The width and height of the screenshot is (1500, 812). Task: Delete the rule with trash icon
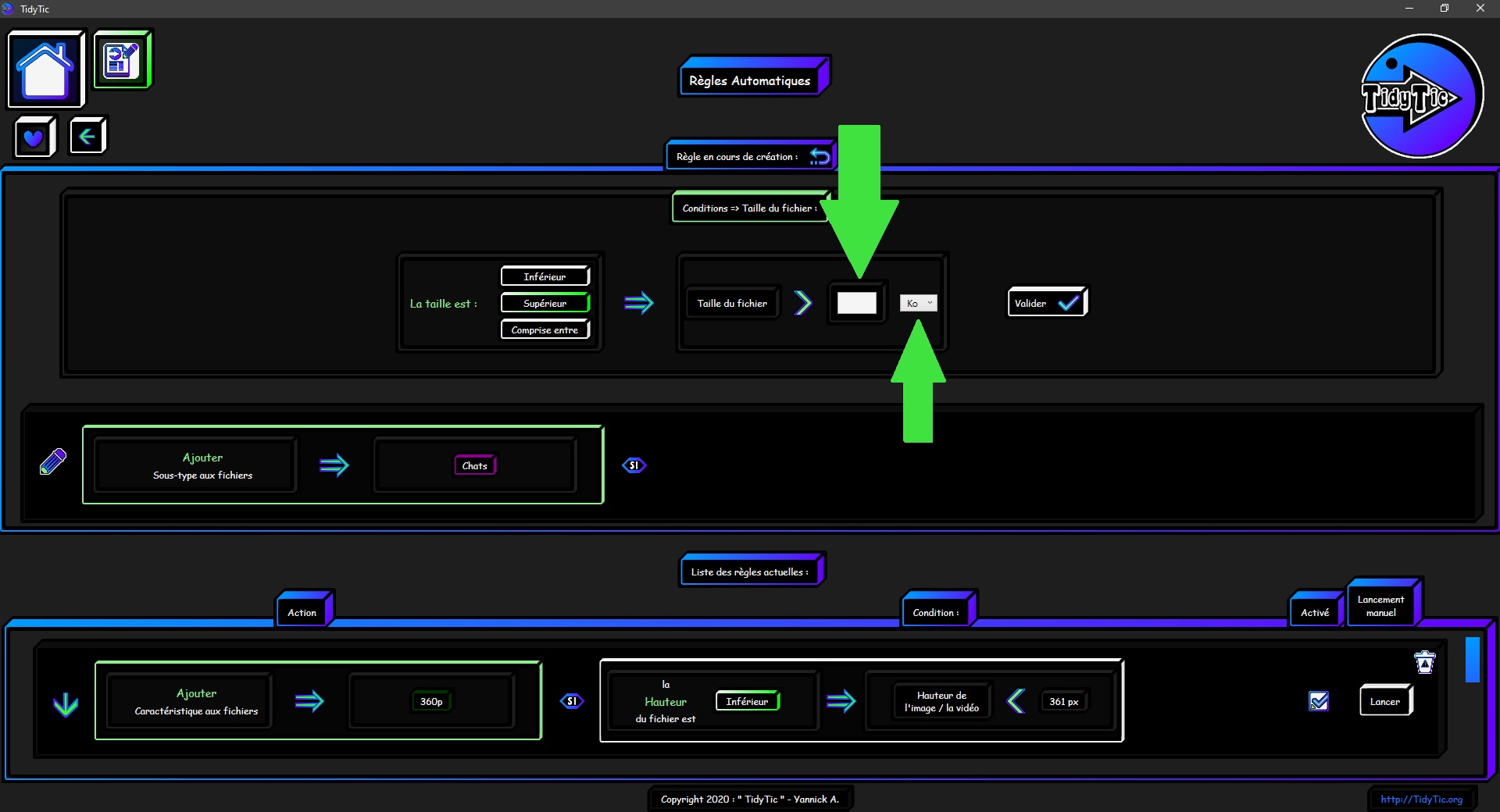[1425, 662]
